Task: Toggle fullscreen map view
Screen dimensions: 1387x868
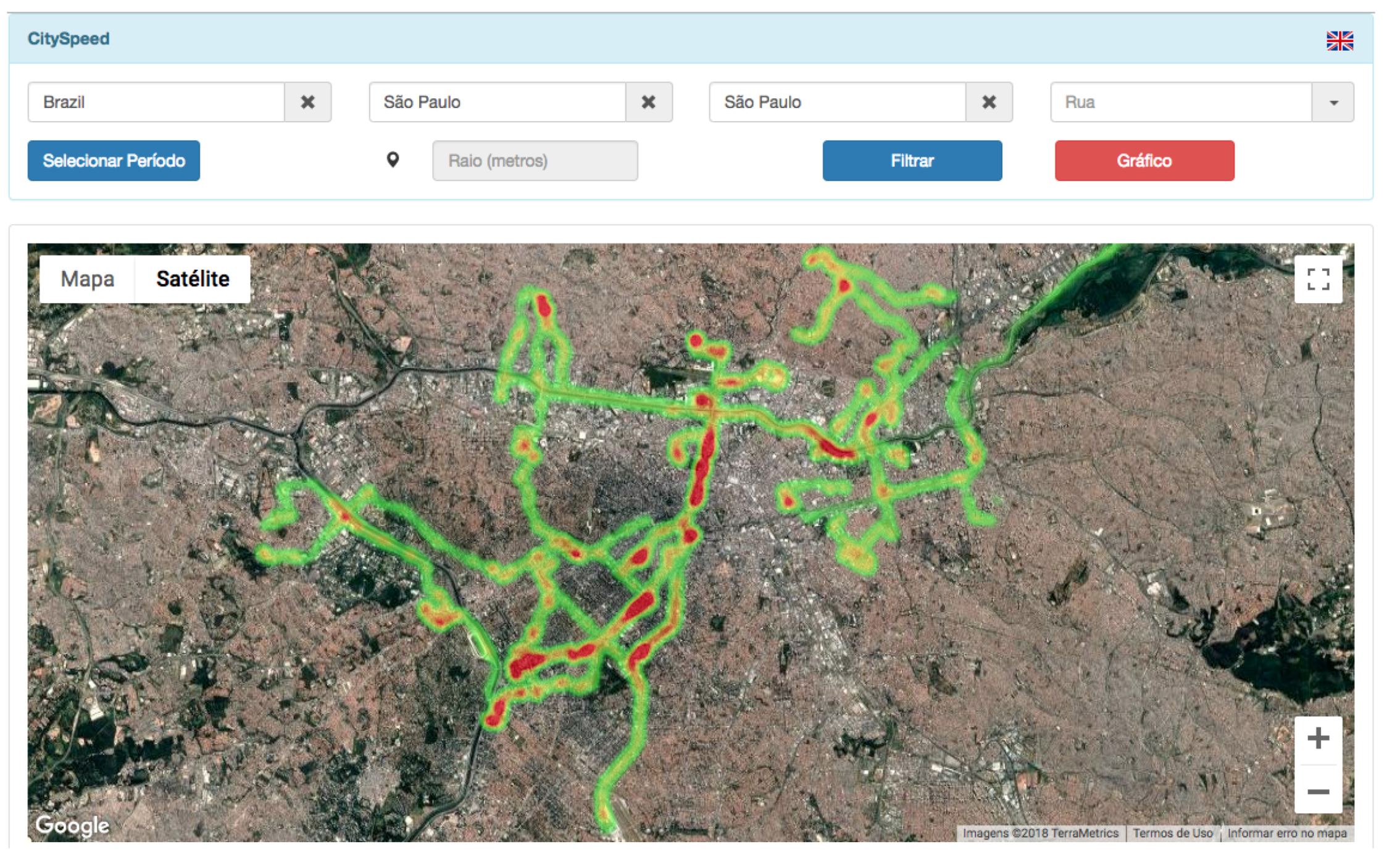Action: [1317, 280]
